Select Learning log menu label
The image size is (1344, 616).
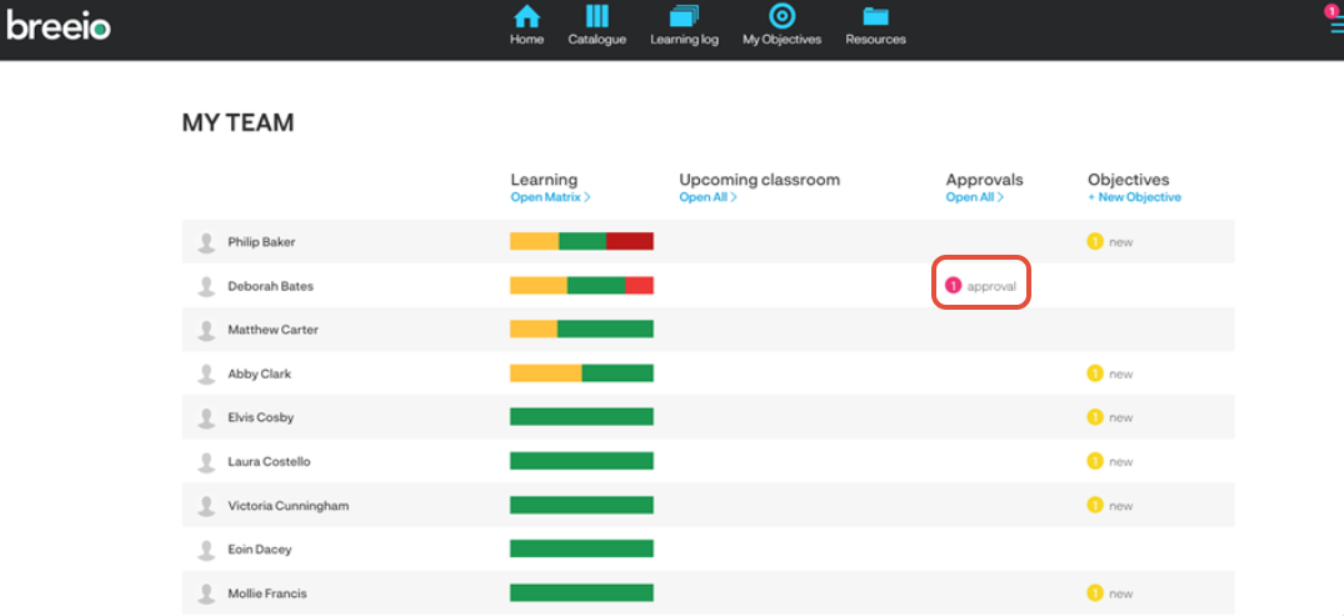[x=684, y=40]
